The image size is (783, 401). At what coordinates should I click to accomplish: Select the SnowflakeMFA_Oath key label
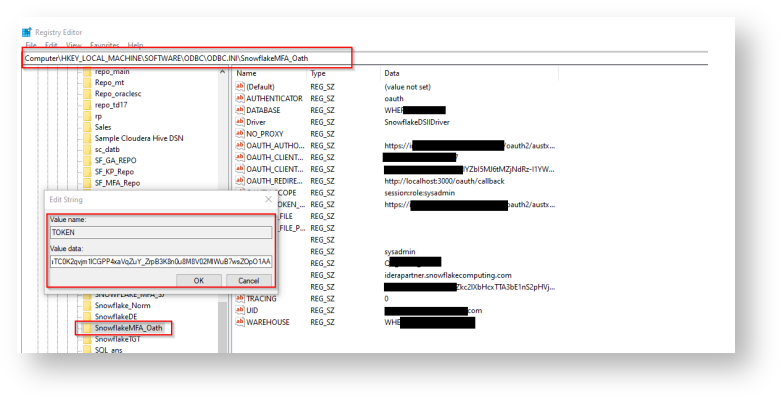click(x=128, y=328)
